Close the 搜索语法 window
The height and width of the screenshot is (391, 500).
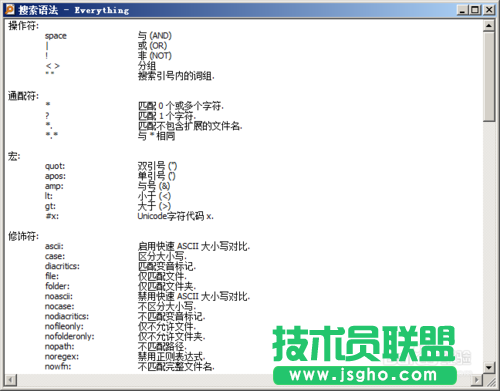pyautogui.click(x=489, y=10)
